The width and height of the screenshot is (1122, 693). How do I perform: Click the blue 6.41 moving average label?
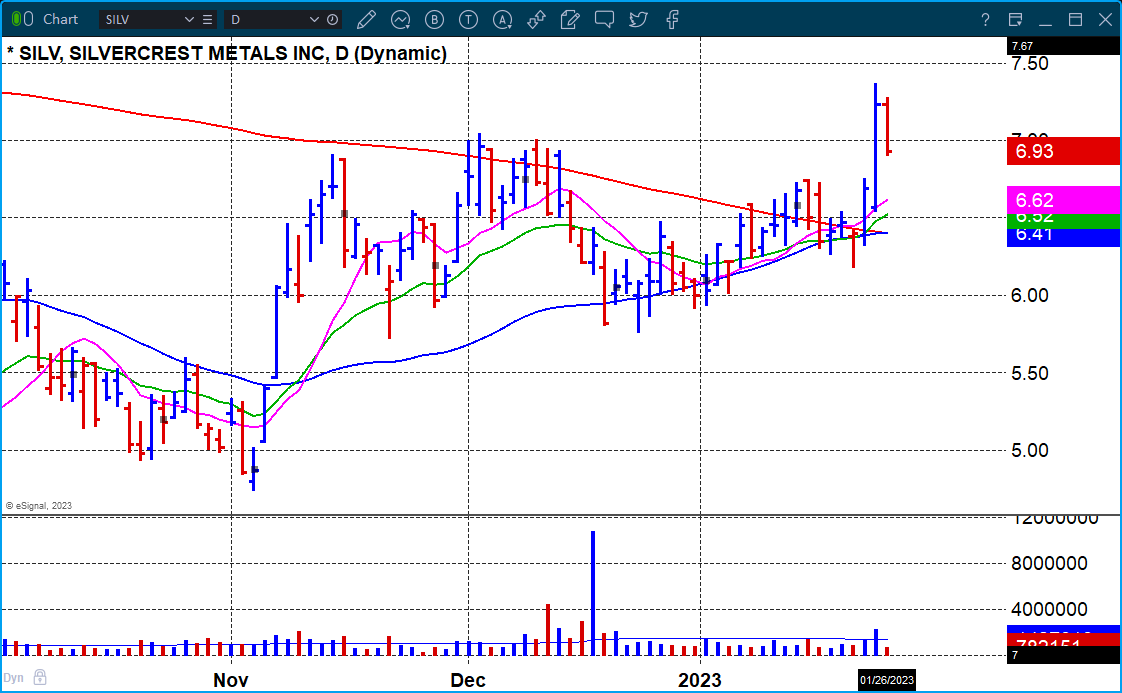point(1063,237)
